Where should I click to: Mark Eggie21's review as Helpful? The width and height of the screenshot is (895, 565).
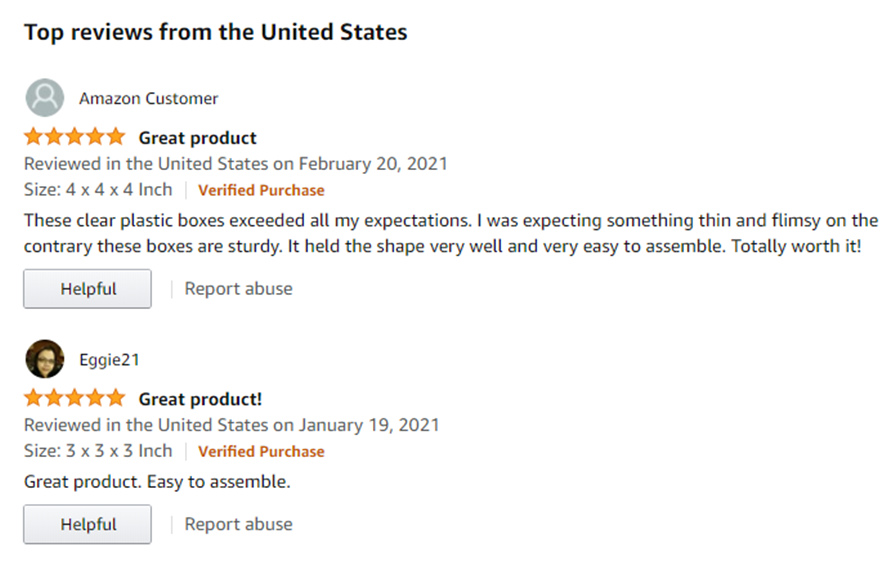click(x=88, y=524)
